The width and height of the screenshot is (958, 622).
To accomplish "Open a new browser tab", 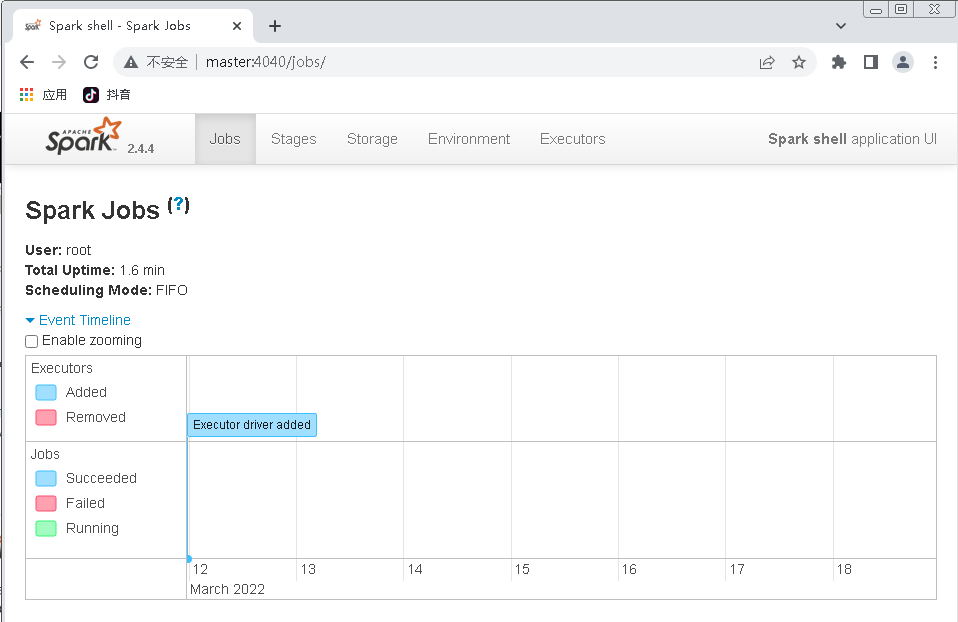I will click(275, 26).
